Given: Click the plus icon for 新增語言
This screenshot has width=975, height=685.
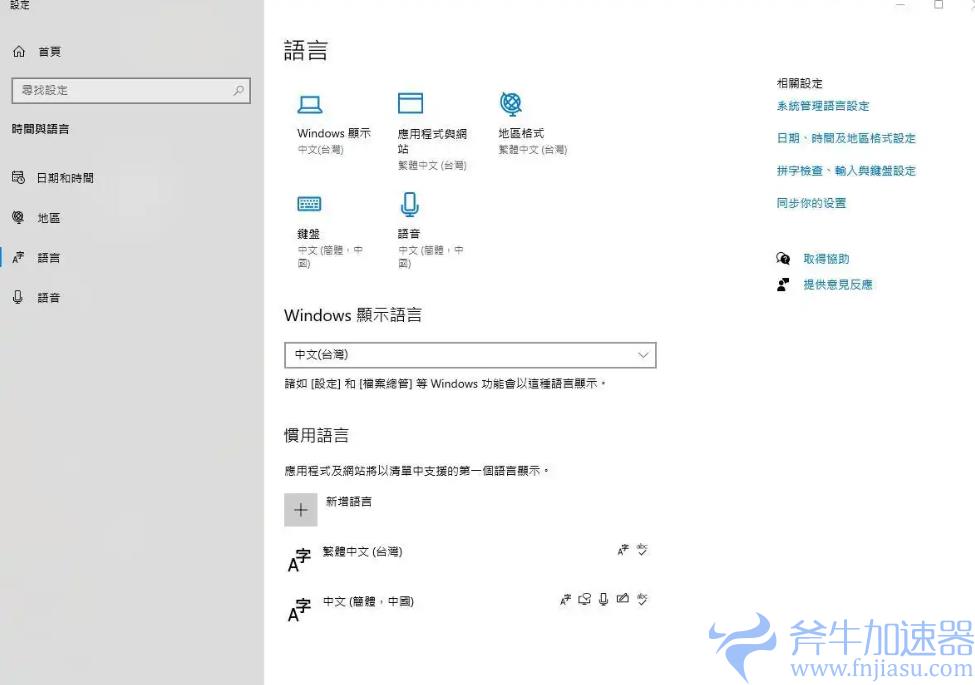Looking at the screenshot, I should [301, 510].
